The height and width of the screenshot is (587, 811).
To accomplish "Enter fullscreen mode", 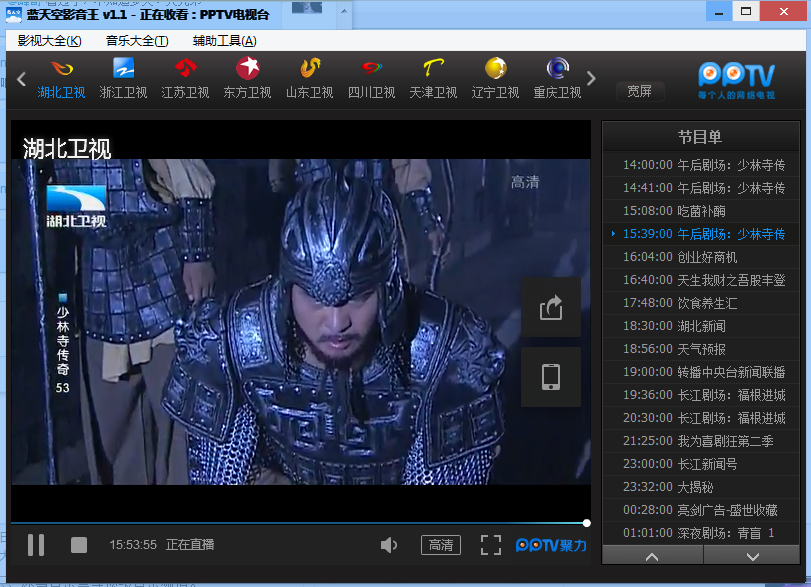I will (490, 545).
